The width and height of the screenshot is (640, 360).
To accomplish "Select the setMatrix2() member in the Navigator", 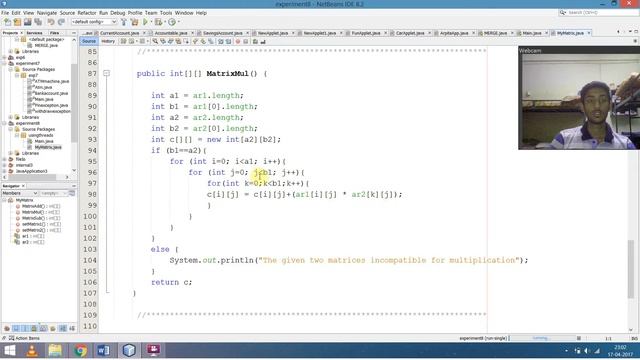I will tap(41, 230).
